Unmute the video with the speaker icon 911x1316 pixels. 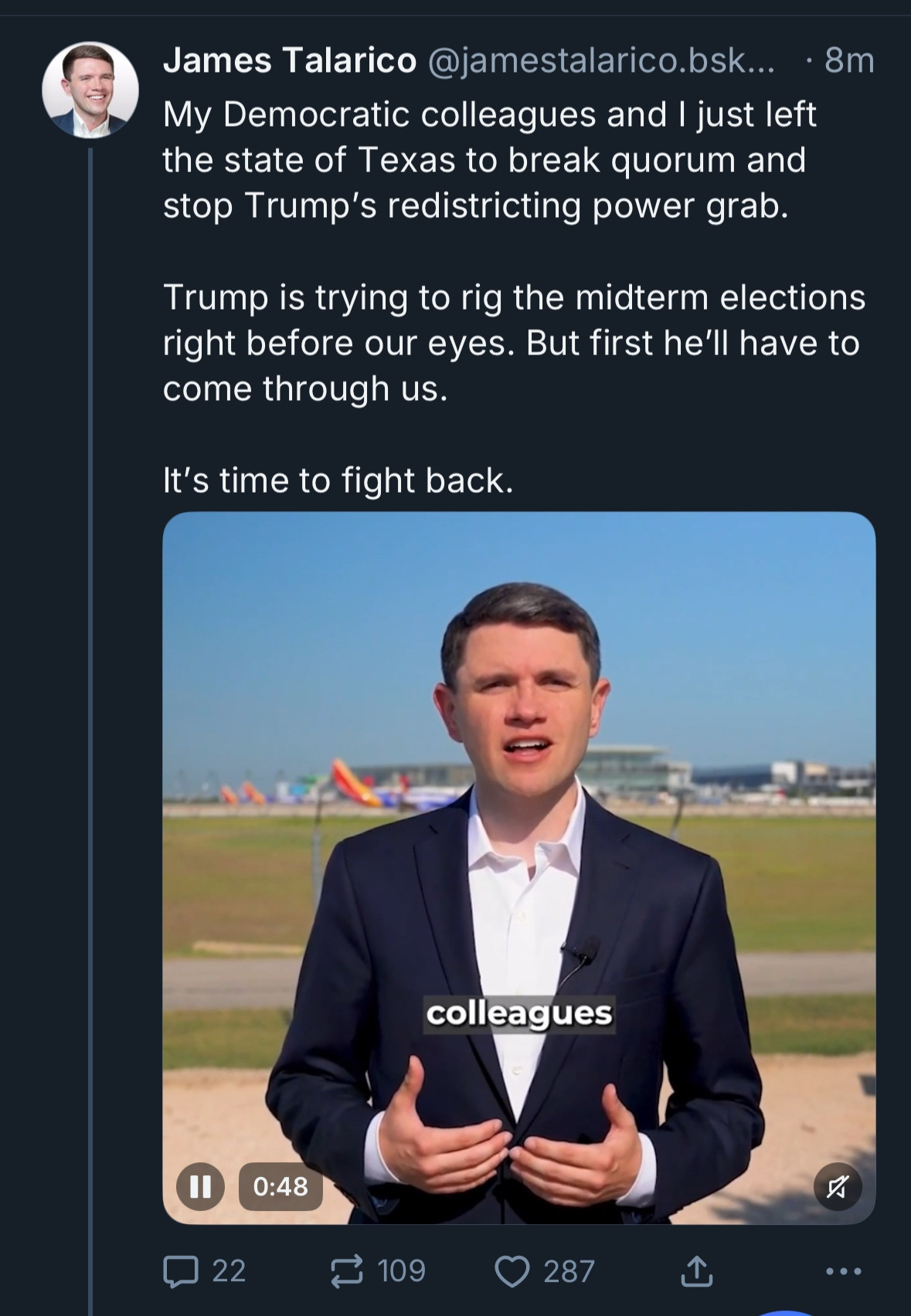[x=838, y=1185]
